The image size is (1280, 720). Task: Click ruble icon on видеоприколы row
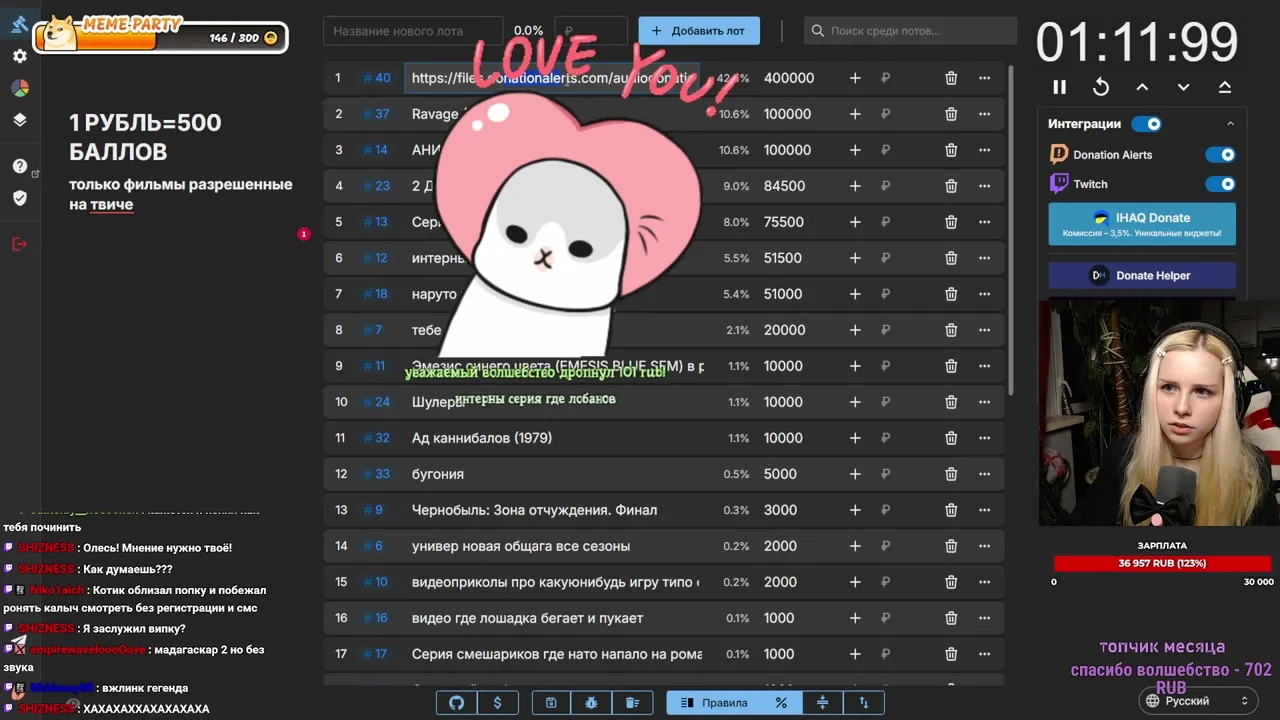[886, 582]
